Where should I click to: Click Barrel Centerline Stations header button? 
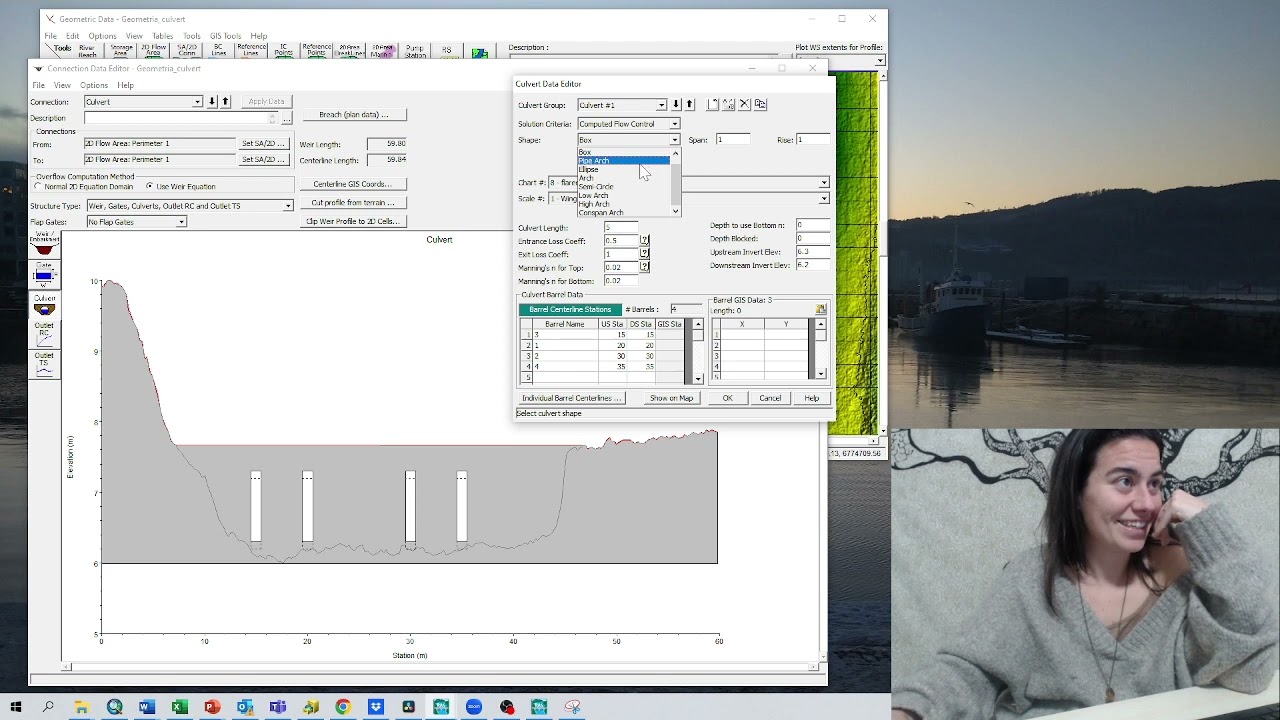point(570,309)
